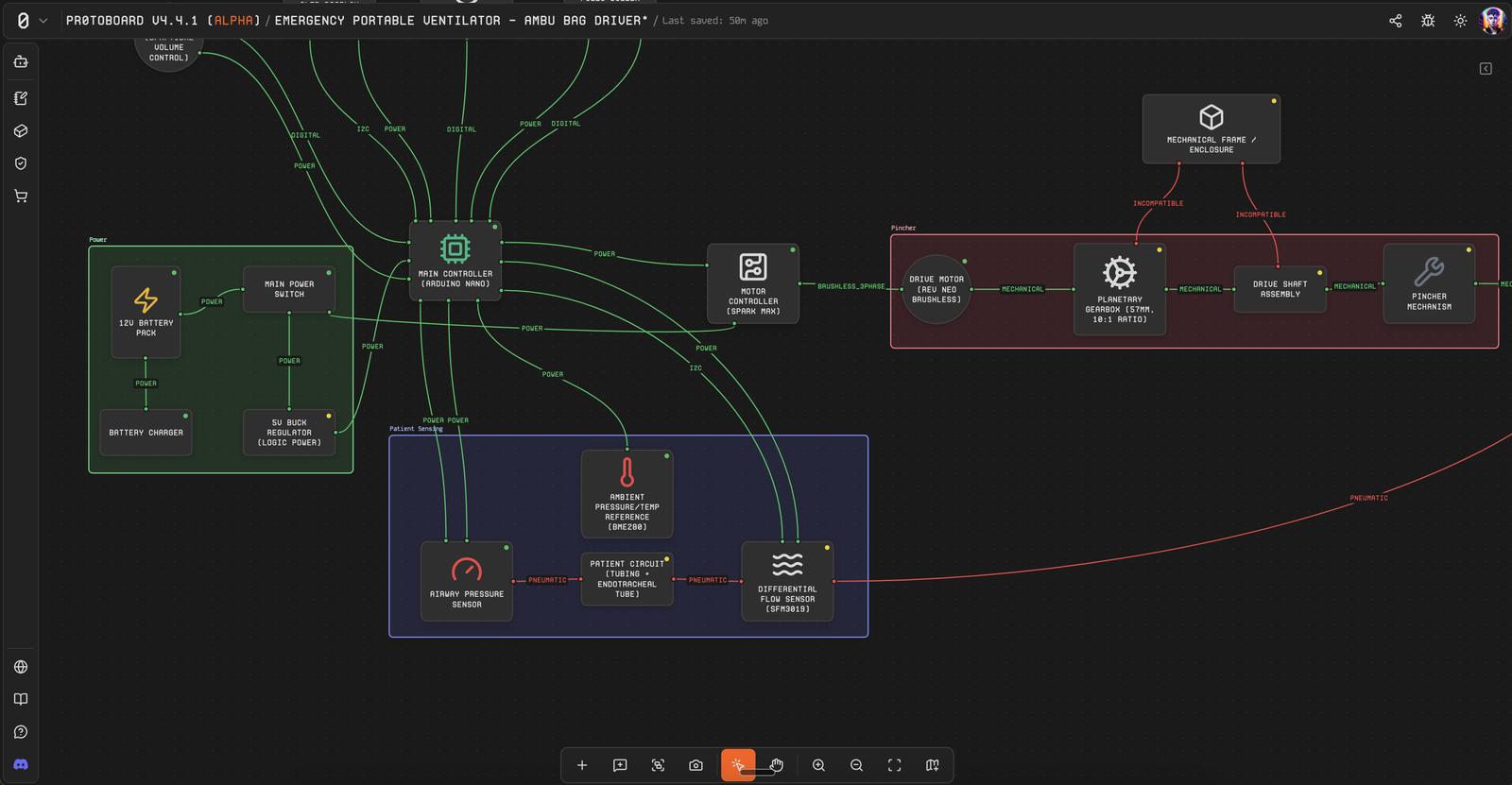Click the zoom in magnifier

pyautogui.click(x=818, y=765)
